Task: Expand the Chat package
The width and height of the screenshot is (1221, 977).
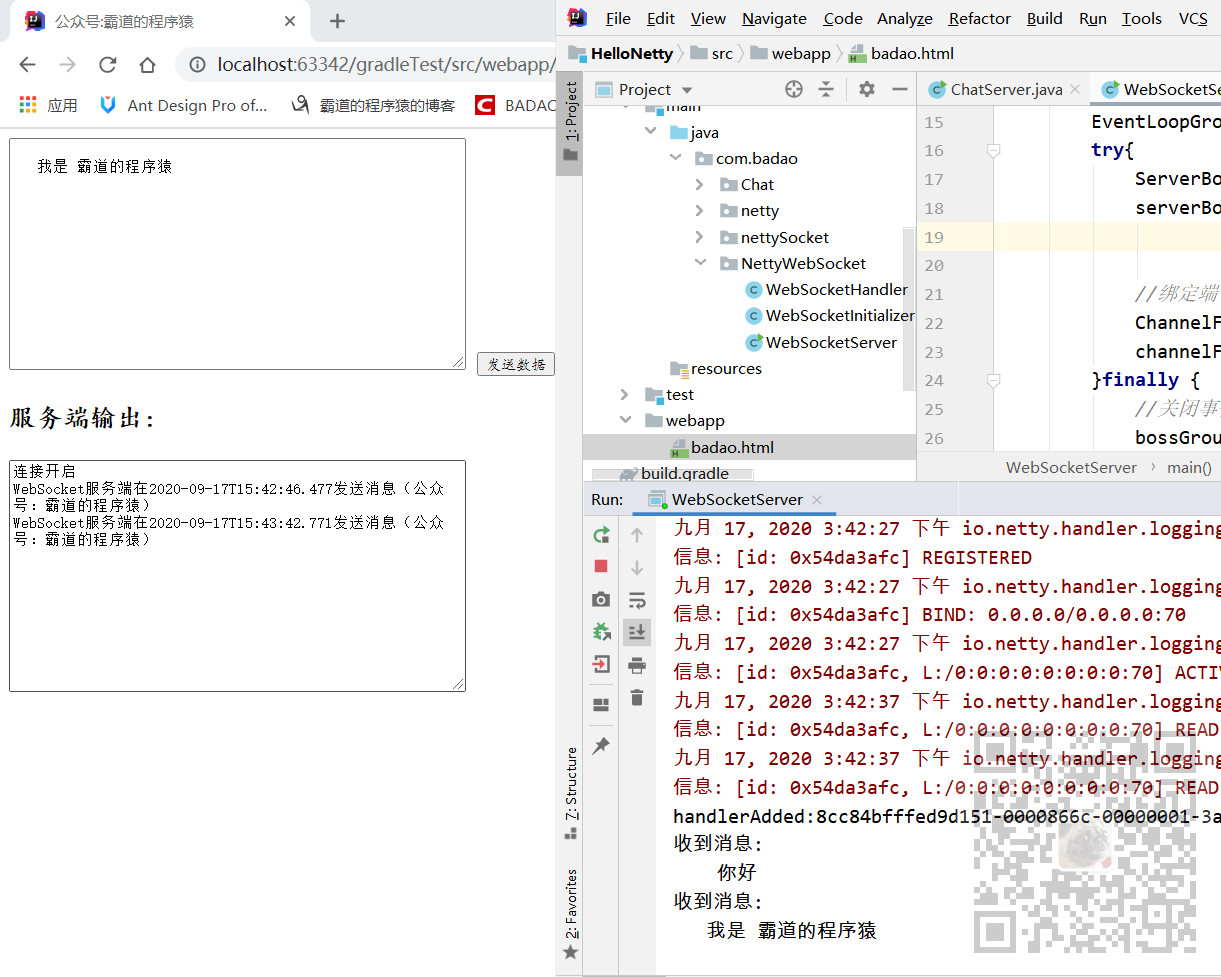Action: coord(699,184)
